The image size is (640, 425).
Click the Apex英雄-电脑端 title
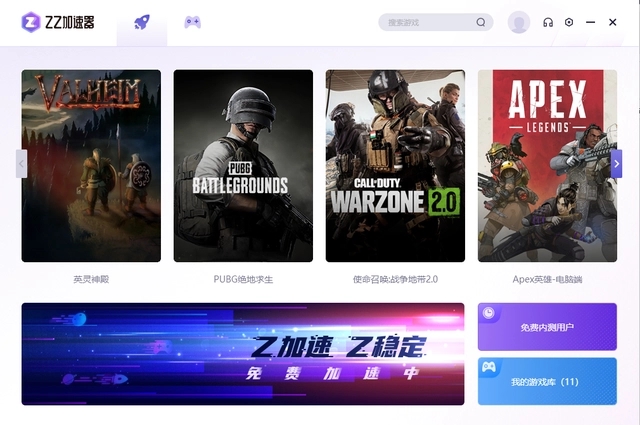point(547,279)
